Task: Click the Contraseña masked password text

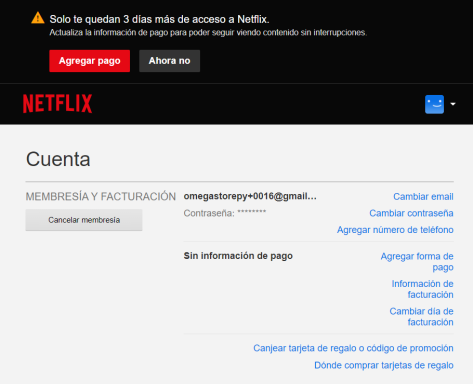Action: point(225,213)
